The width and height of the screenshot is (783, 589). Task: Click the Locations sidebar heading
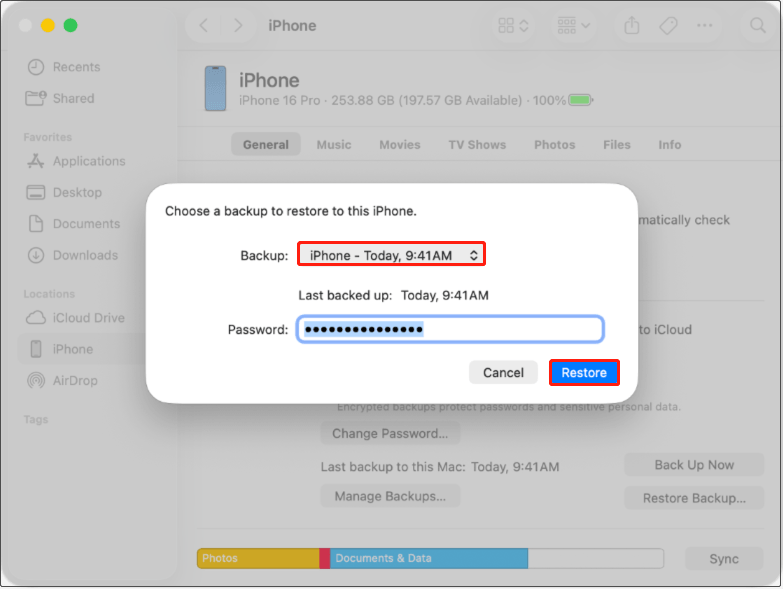(x=49, y=294)
